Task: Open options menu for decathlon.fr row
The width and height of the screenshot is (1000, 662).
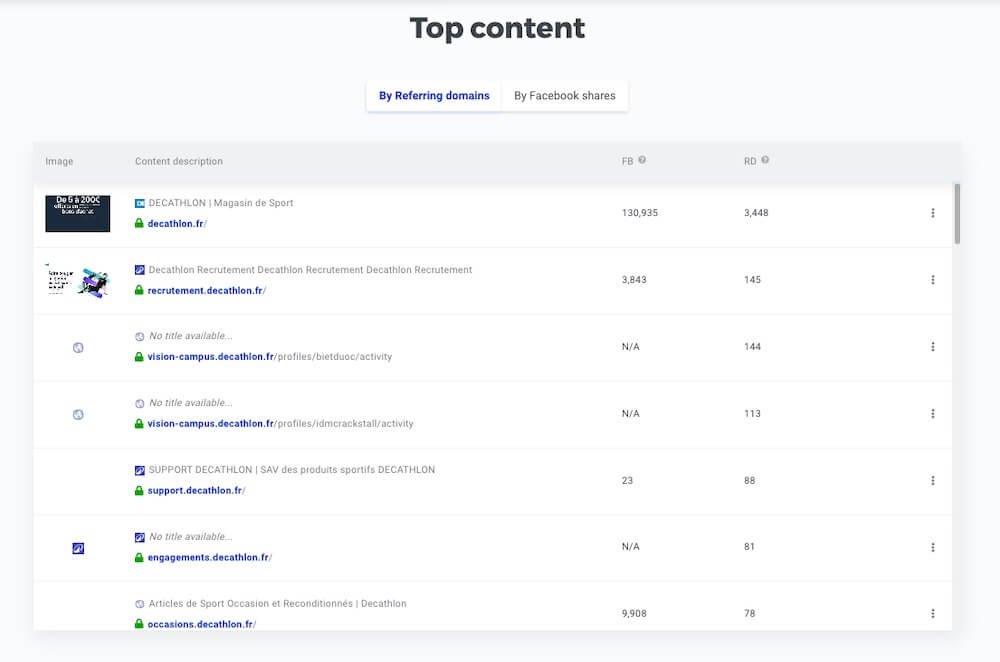Action: tap(932, 213)
